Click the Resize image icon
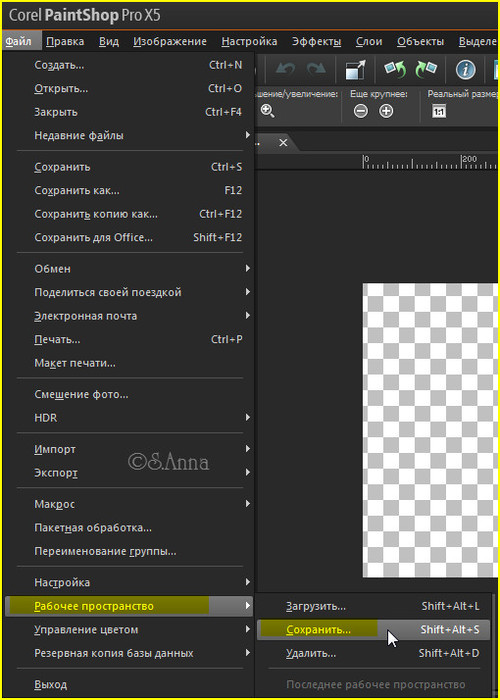 [x=355, y=70]
